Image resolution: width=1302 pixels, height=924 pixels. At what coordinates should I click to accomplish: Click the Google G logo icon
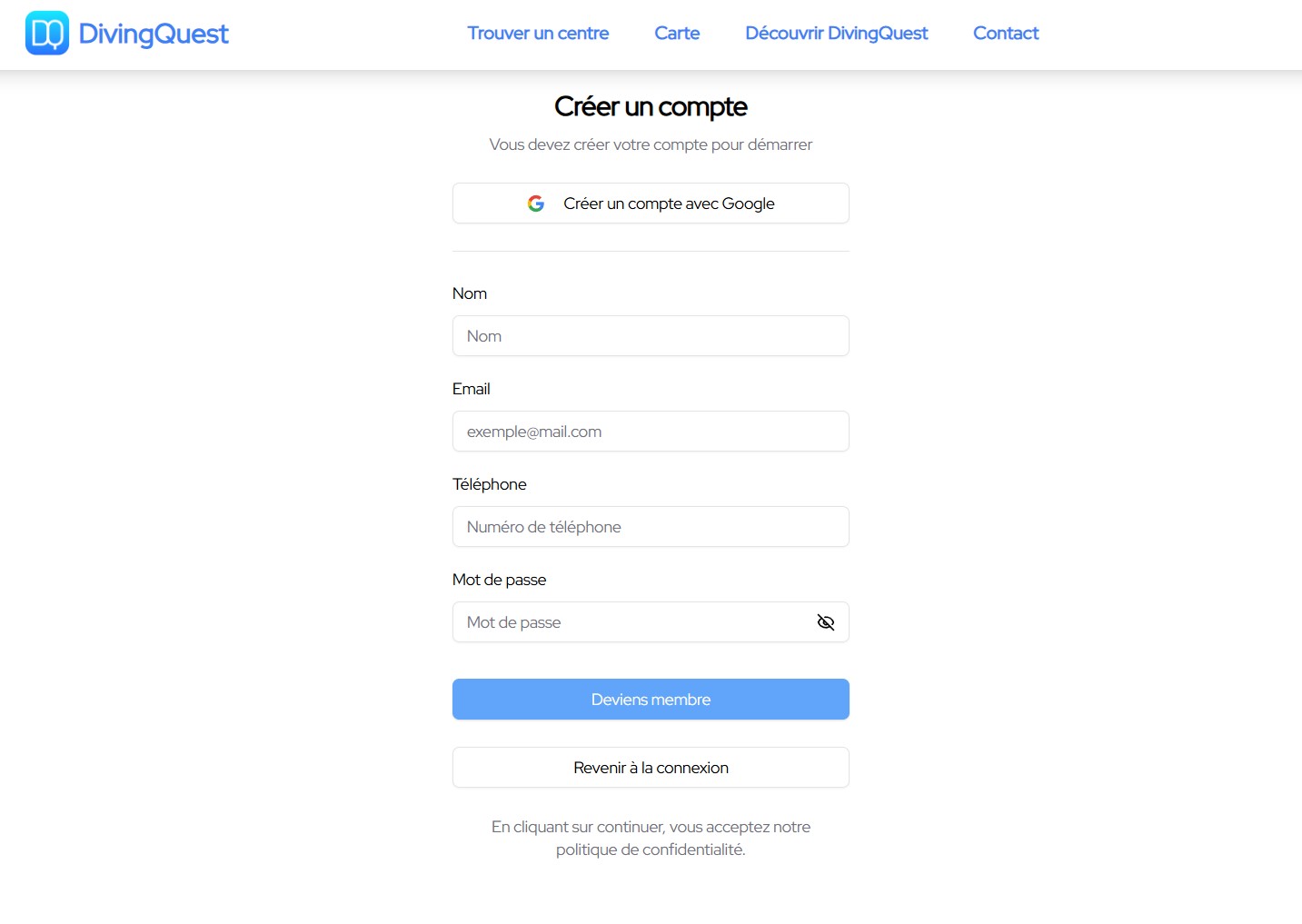point(536,204)
